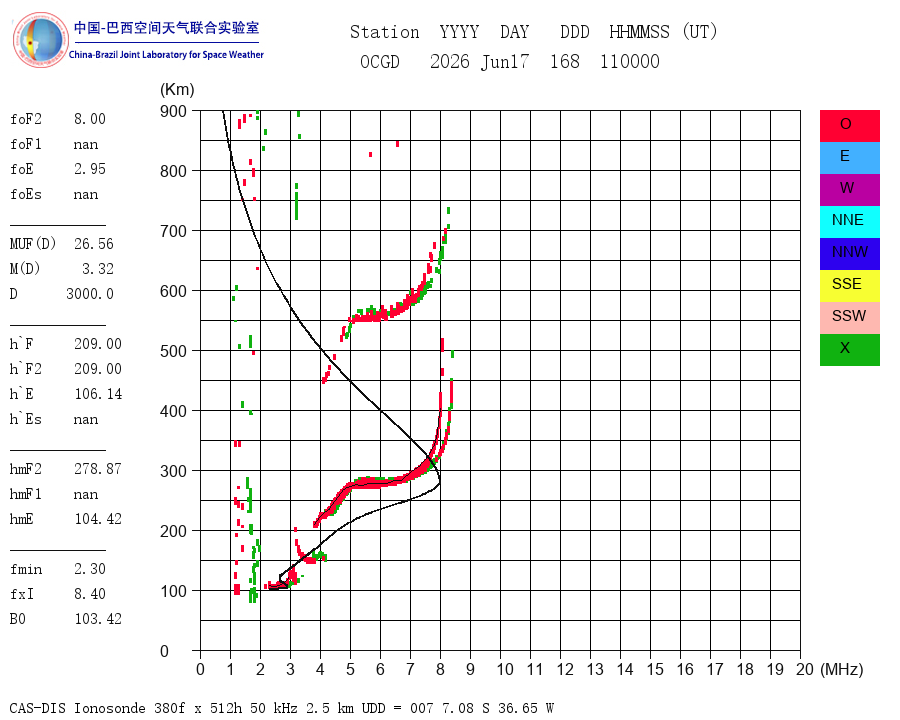Click the station code OCGD

tap(379, 61)
